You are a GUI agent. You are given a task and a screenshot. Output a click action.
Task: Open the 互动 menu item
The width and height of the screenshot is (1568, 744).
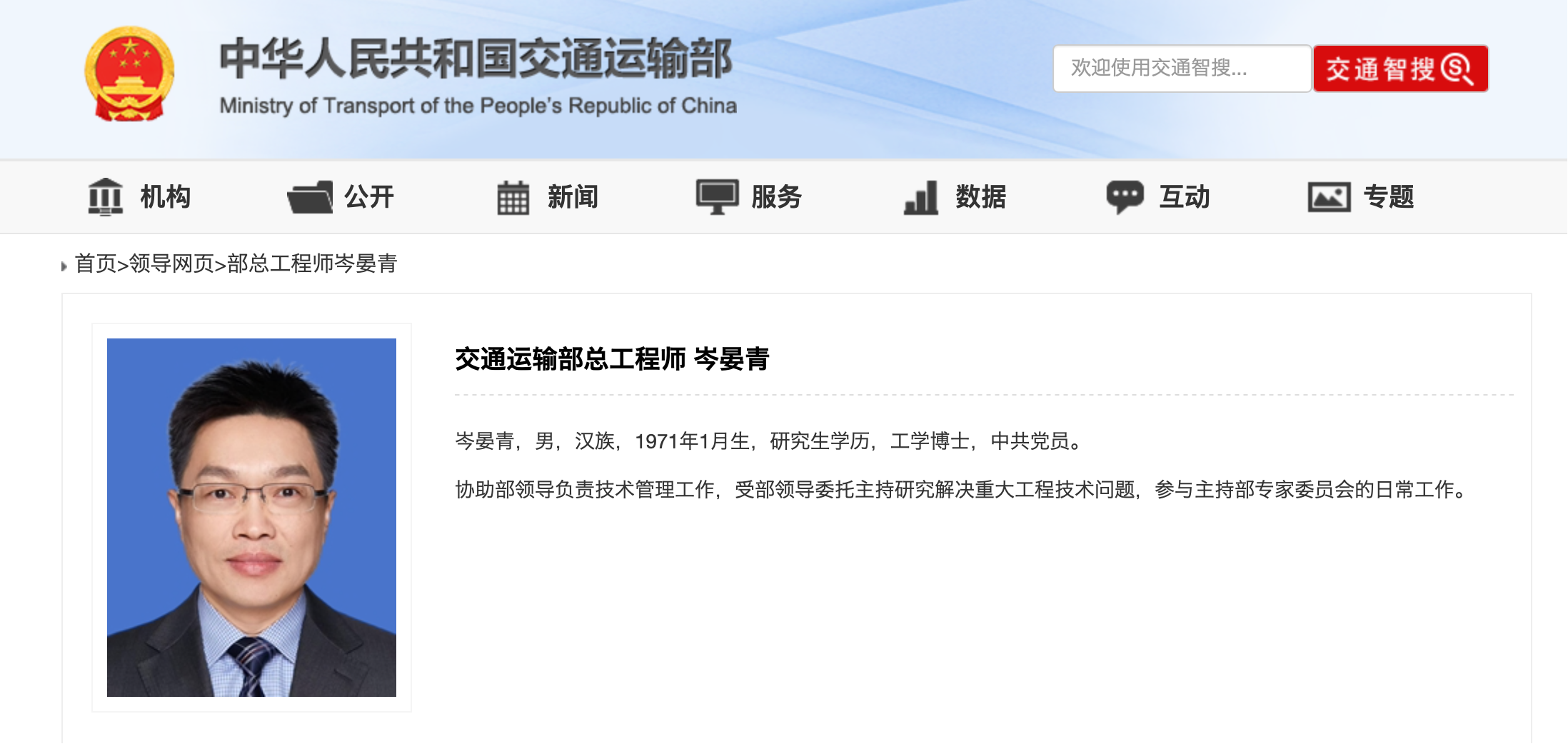click(1185, 197)
